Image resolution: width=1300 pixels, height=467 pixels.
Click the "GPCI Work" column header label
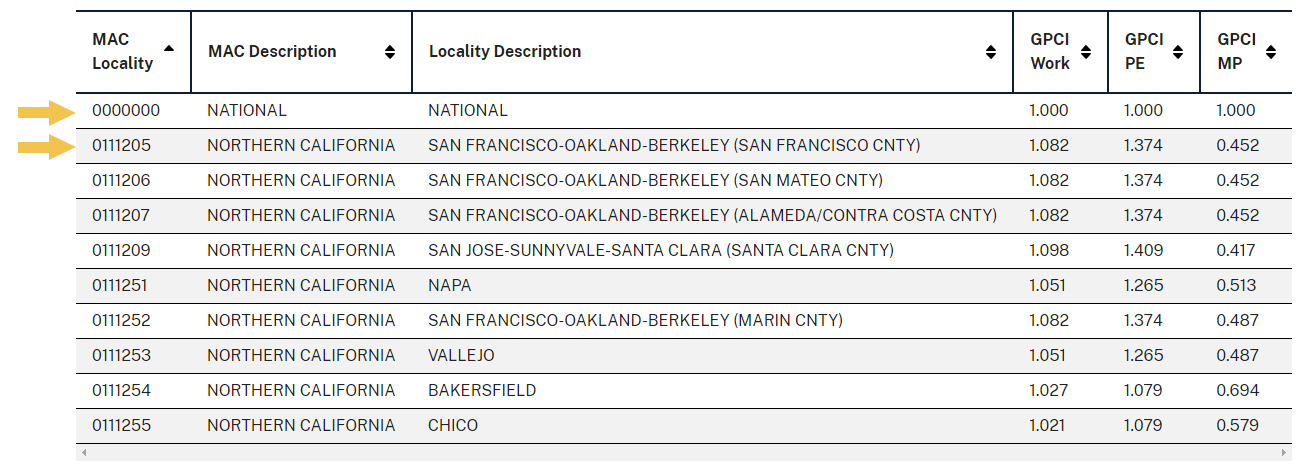click(1050, 52)
